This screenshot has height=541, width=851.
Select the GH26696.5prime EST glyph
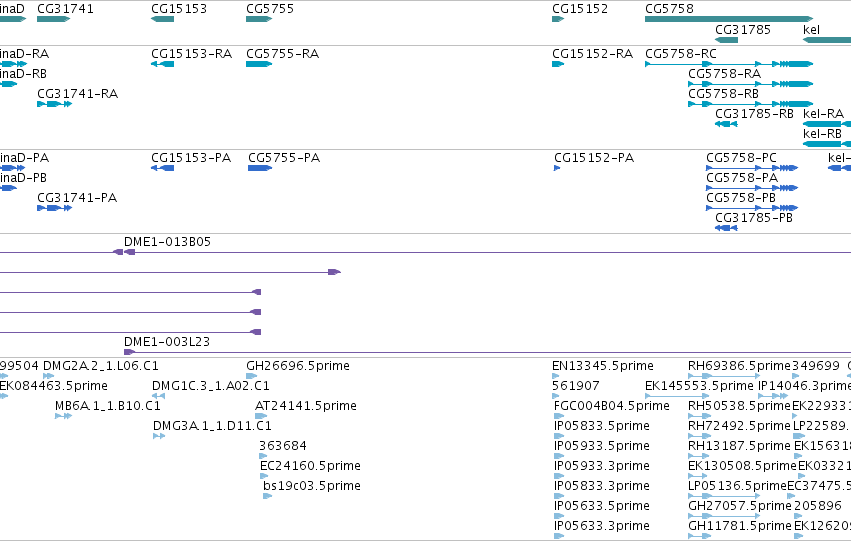pyautogui.click(x=251, y=376)
